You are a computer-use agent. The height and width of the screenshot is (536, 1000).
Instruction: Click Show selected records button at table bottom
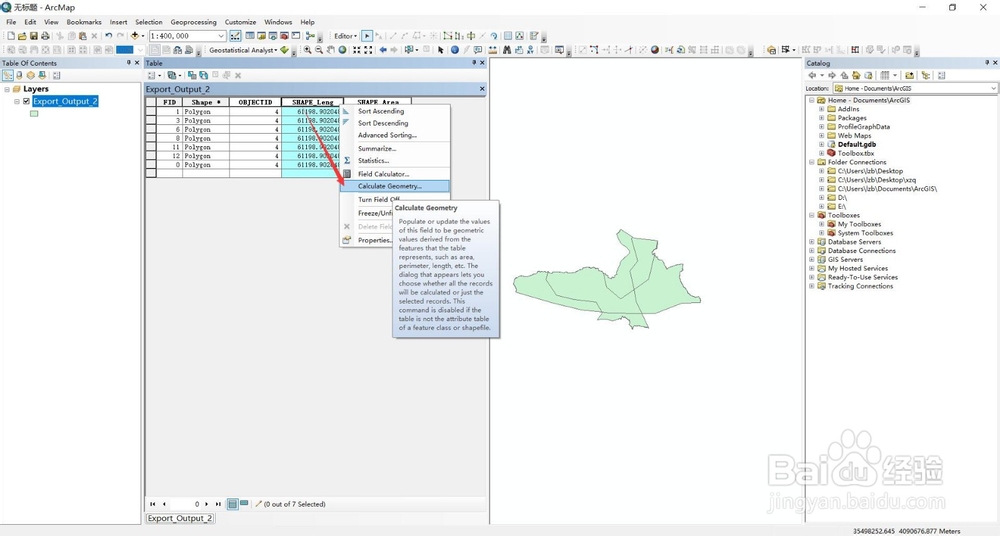click(244, 503)
